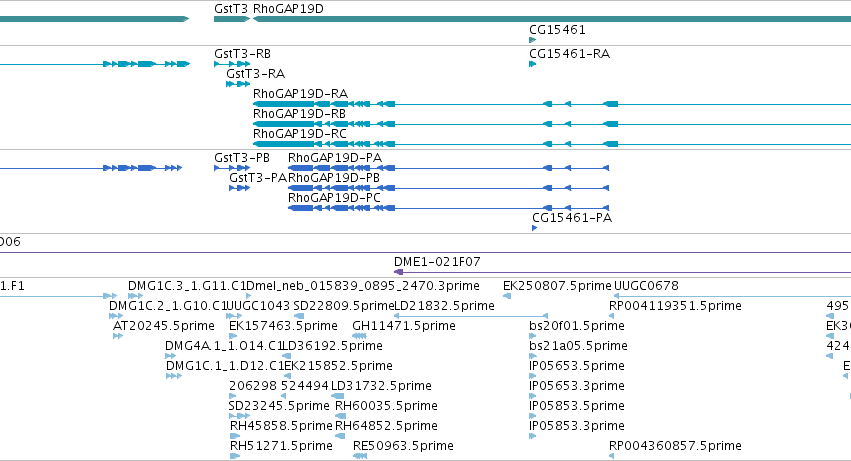
Task: Click the RE50963.5prime EST glyph
Action: click(360, 456)
